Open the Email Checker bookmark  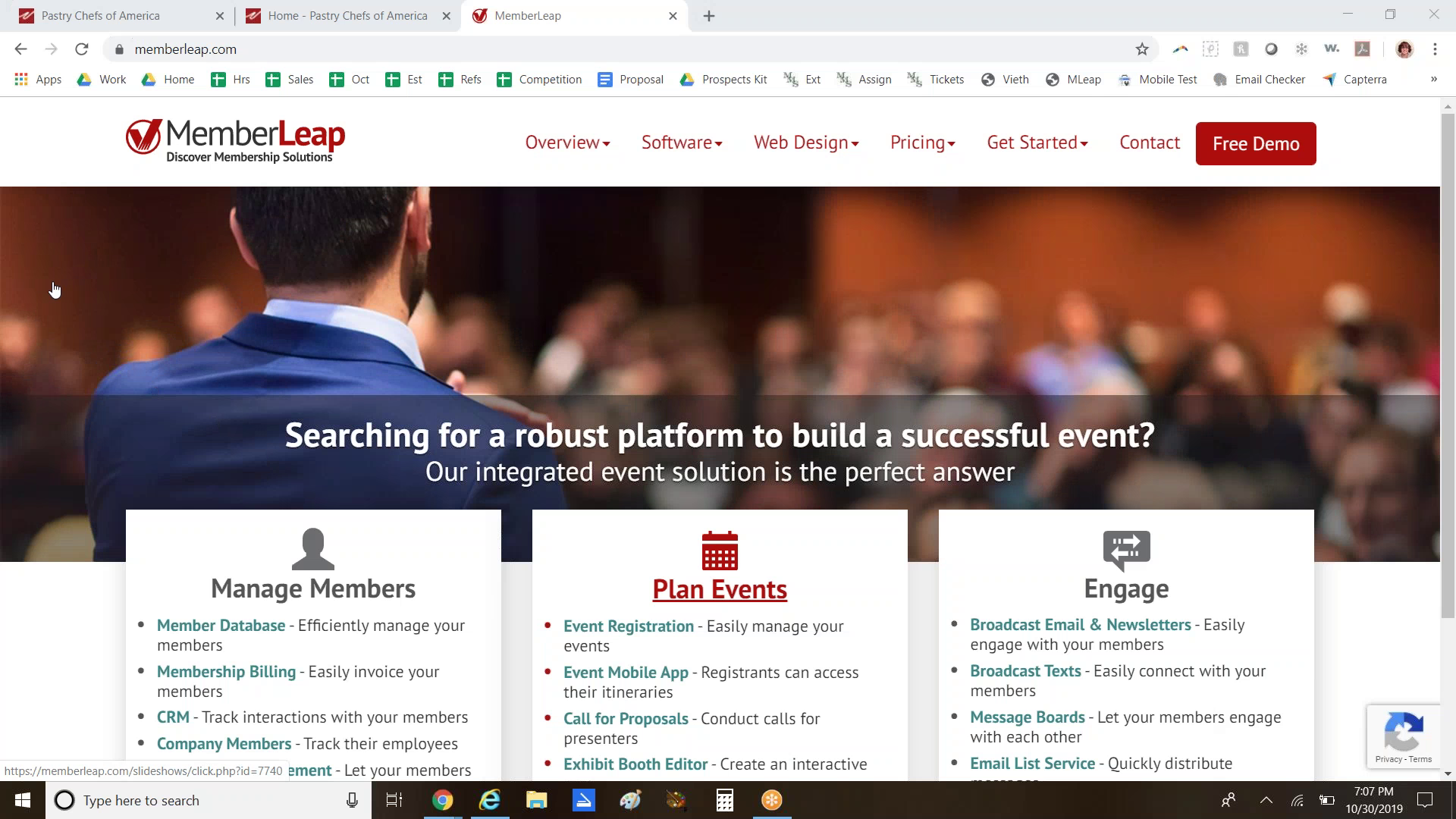(1260, 80)
